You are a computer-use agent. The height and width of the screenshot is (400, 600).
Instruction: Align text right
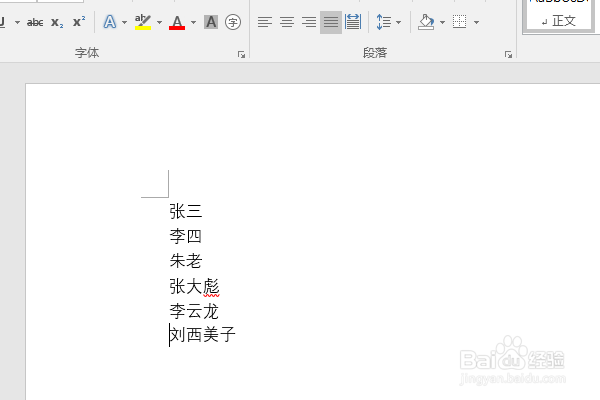coord(309,22)
